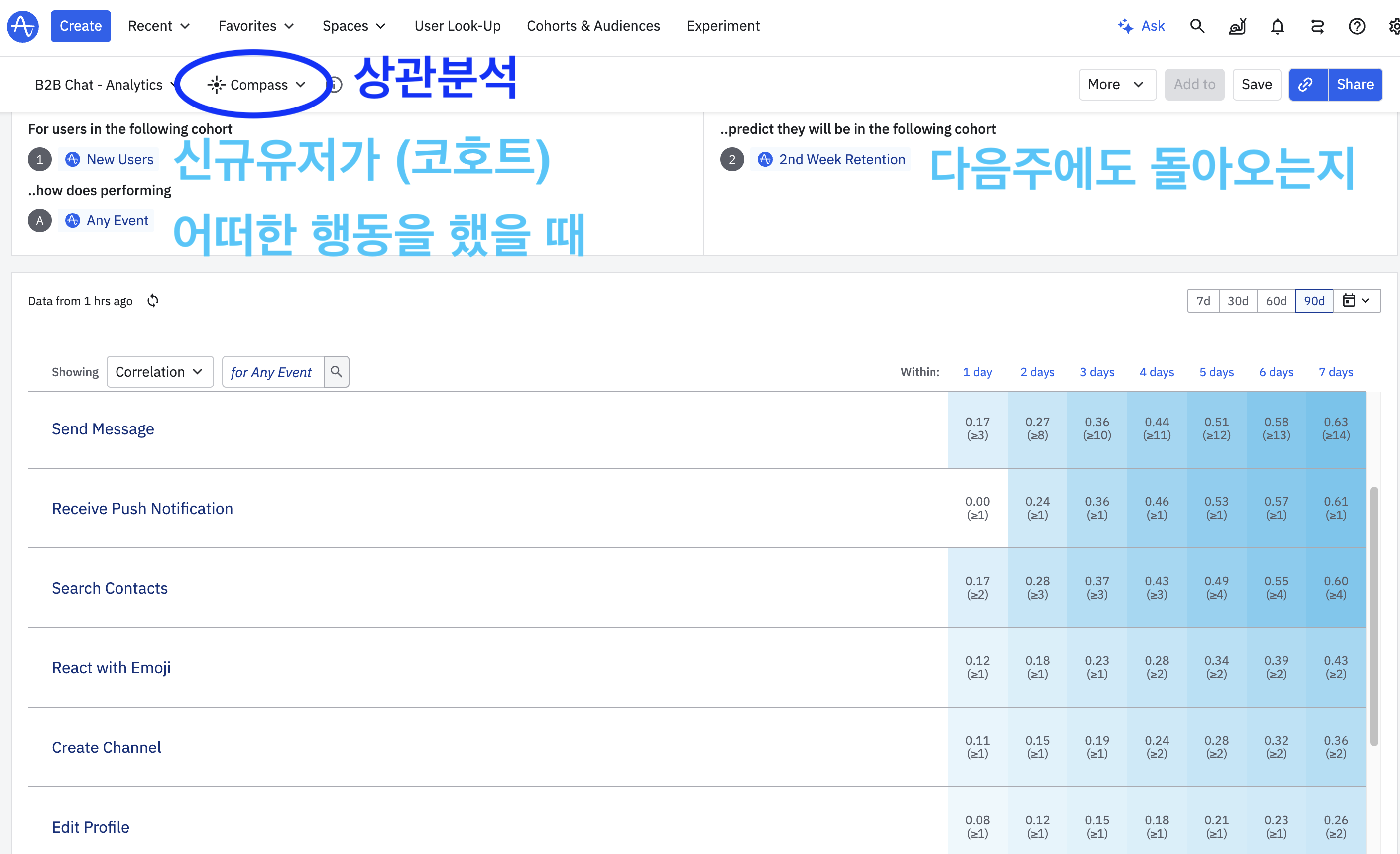This screenshot has height=854, width=1400.
Task: Click the 0.63 Send Message 7-day cell
Action: (x=1335, y=428)
